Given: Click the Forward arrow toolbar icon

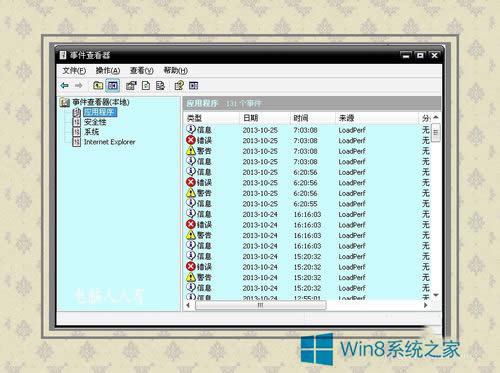Looking at the screenshot, I should (x=79, y=86).
